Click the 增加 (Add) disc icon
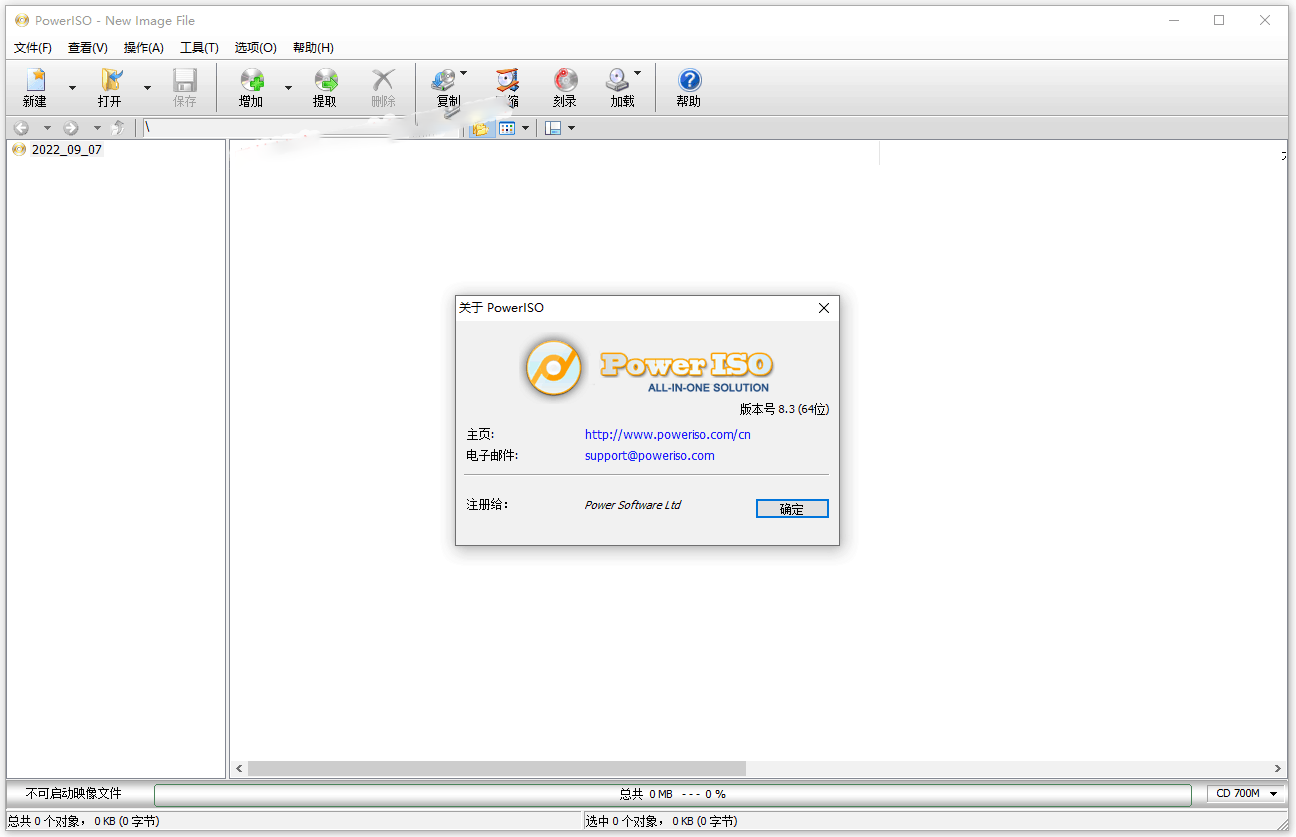Screen dimensions: 1296x837 click(x=252, y=81)
